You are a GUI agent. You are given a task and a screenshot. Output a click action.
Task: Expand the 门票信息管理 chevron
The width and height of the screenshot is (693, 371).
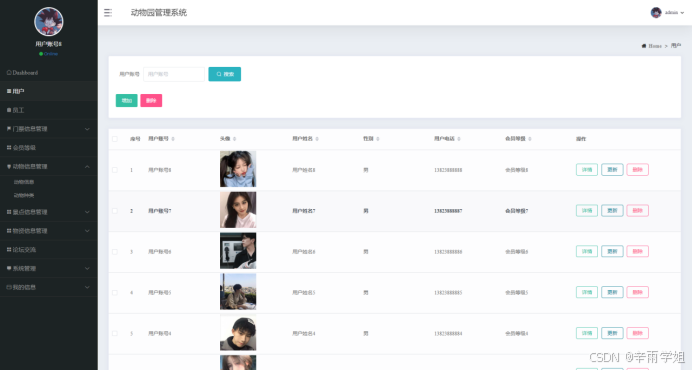87,129
